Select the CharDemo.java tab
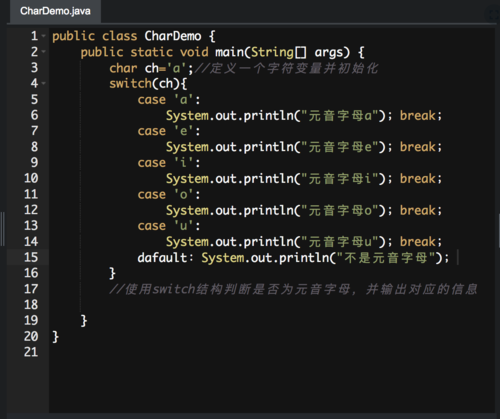500x419 pixels. tap(55, 11)
